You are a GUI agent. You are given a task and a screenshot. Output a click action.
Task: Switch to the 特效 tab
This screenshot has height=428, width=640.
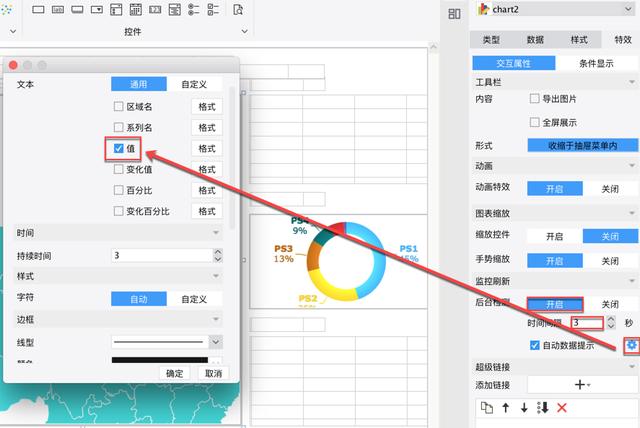(x=623, y=40)
